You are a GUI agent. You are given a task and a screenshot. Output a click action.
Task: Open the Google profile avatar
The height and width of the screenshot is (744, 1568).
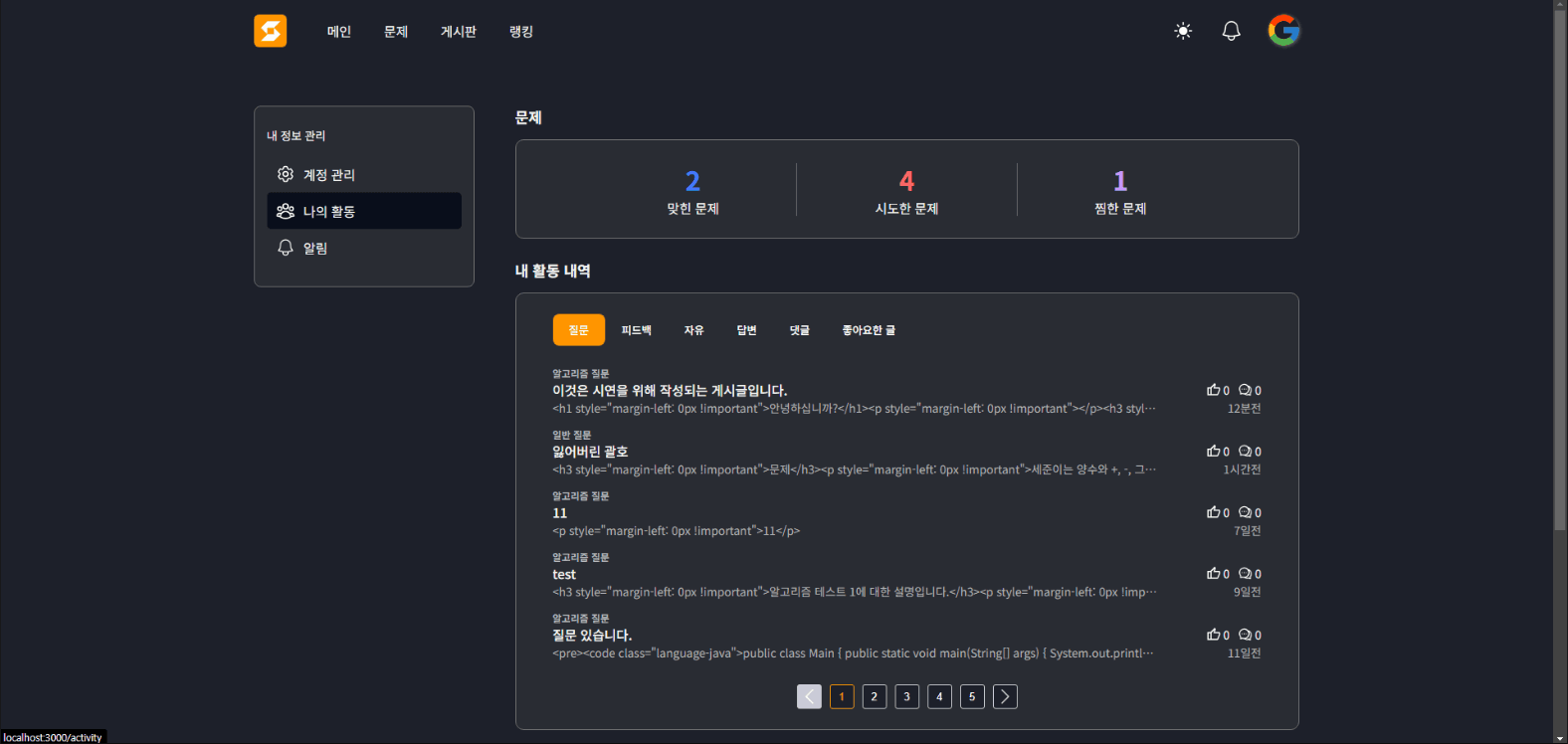1283,31
